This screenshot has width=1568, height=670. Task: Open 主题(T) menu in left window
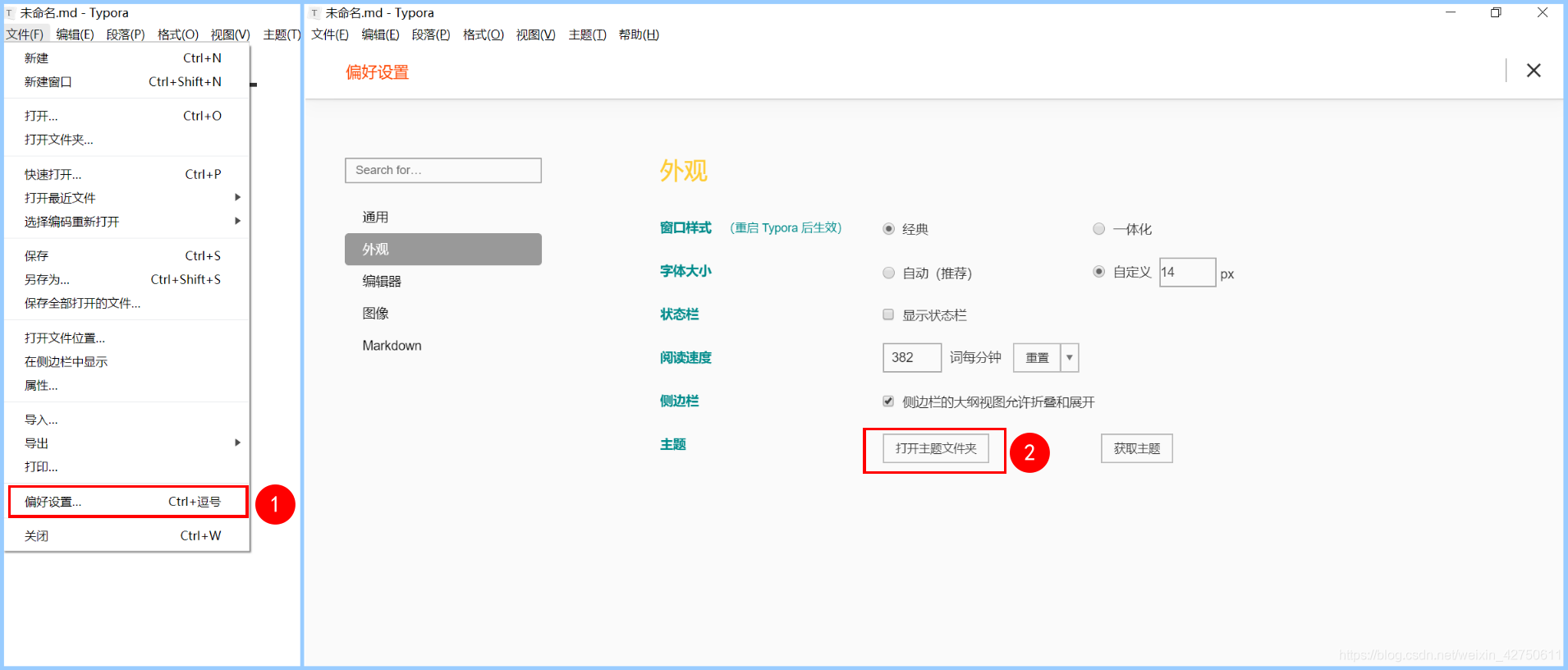[282, 34]
